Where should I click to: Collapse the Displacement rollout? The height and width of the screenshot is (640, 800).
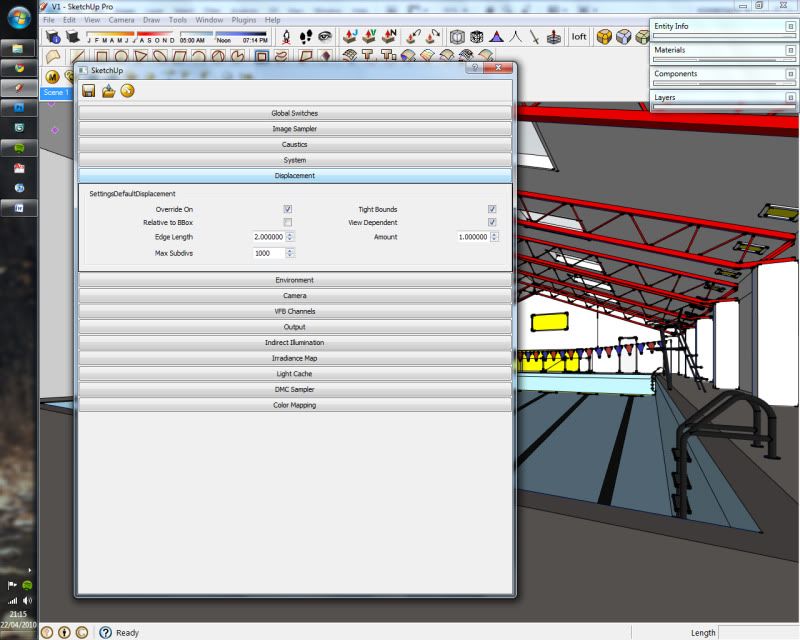tap(295, 176)
